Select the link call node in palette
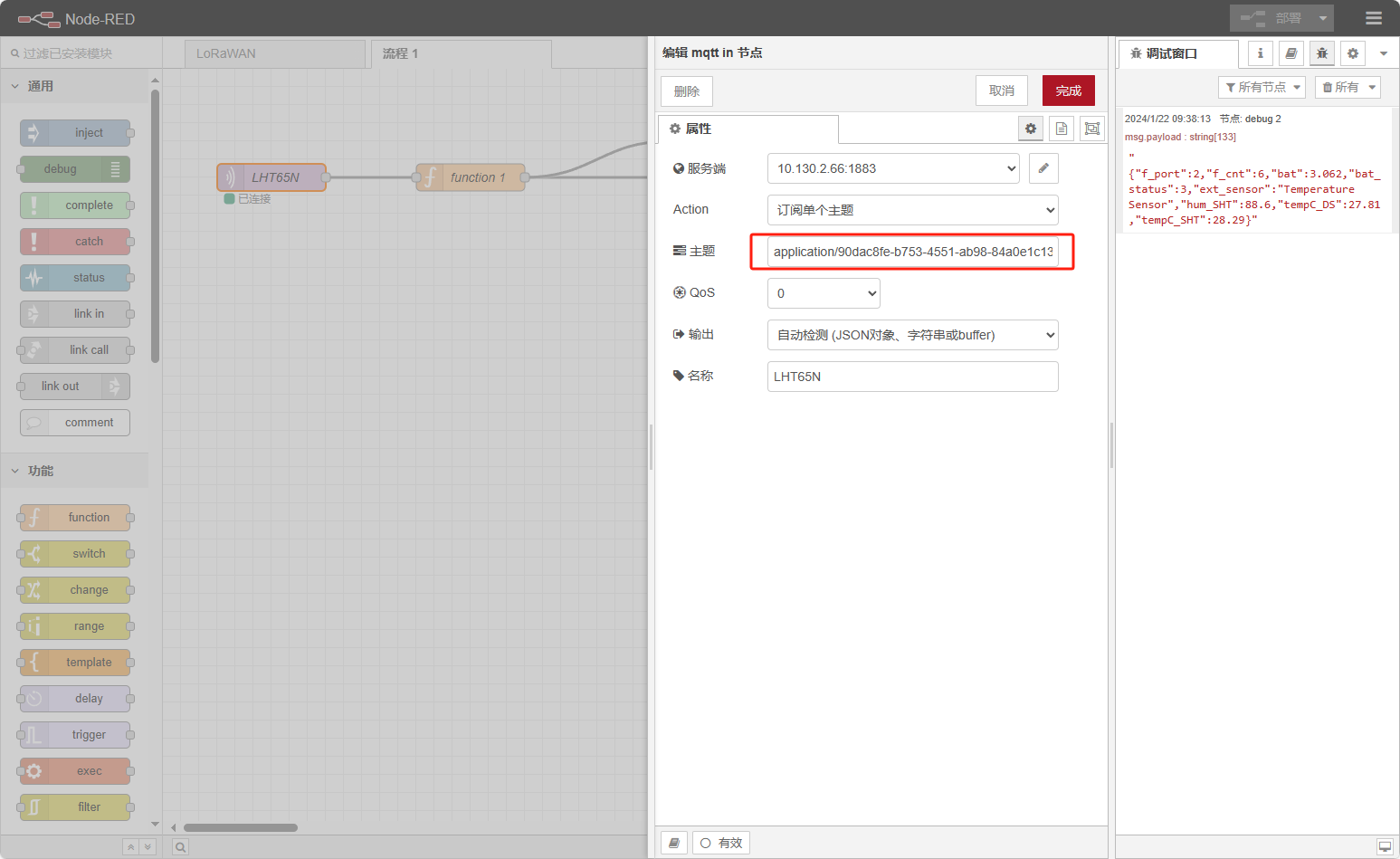Image resolution: width=1400 pixels, height=859 pixels. tap(75, 350)
